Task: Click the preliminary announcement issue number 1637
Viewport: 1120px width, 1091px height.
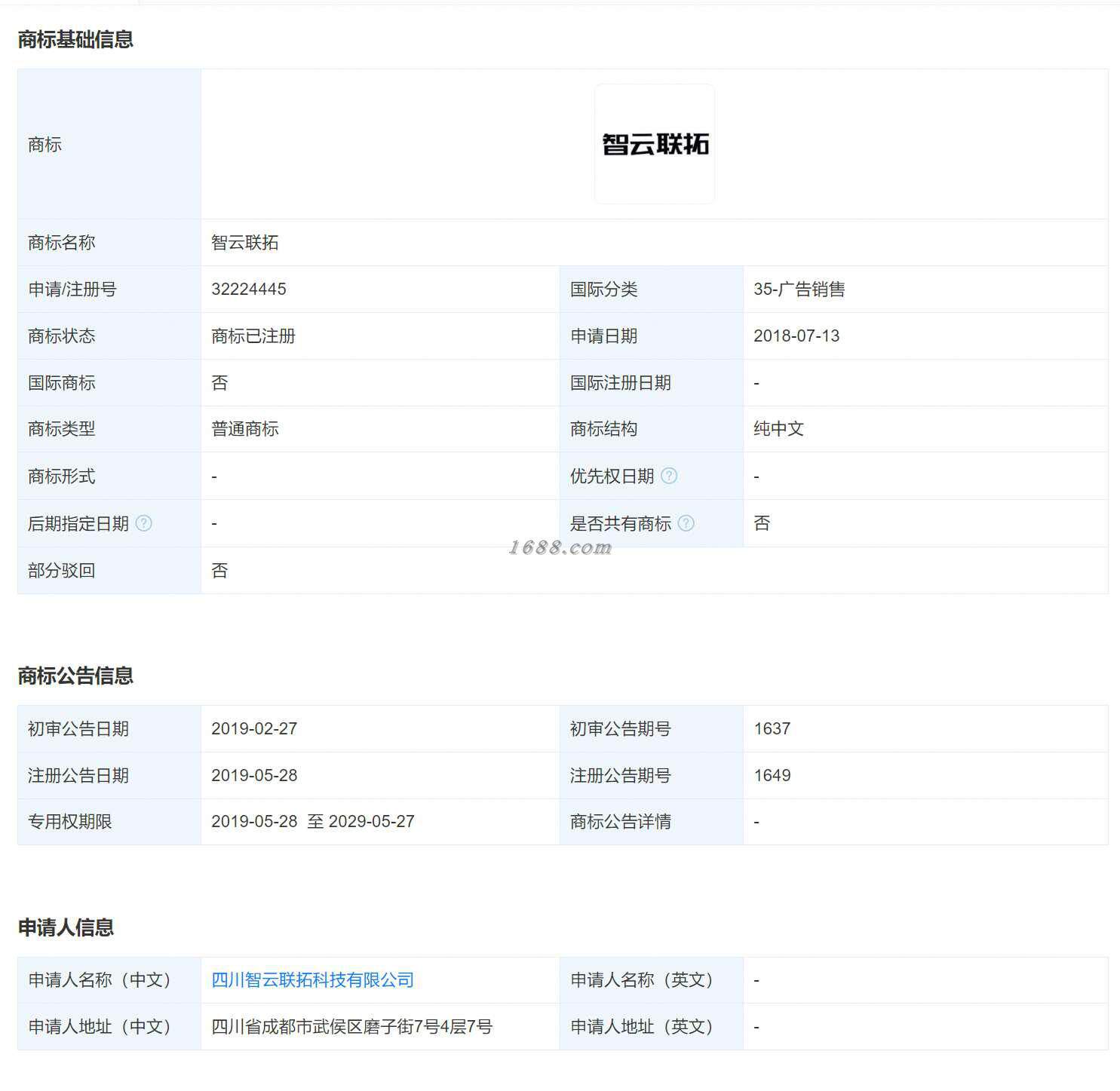Action: tap(772, 728)
